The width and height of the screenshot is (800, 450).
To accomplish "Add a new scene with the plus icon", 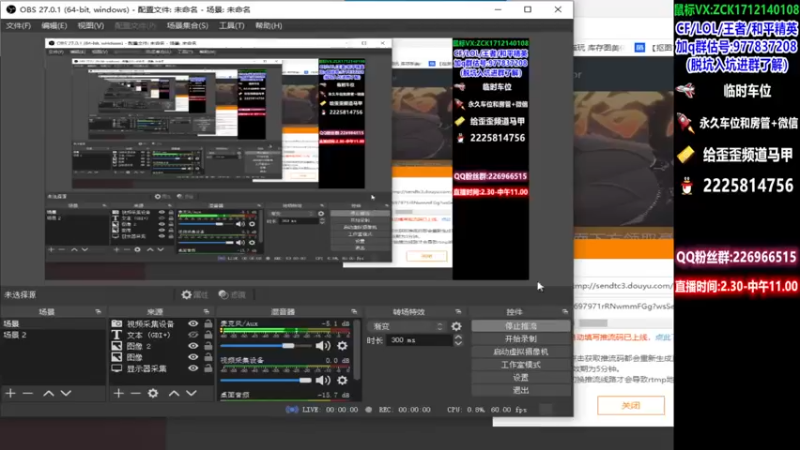I will [10, 393].
